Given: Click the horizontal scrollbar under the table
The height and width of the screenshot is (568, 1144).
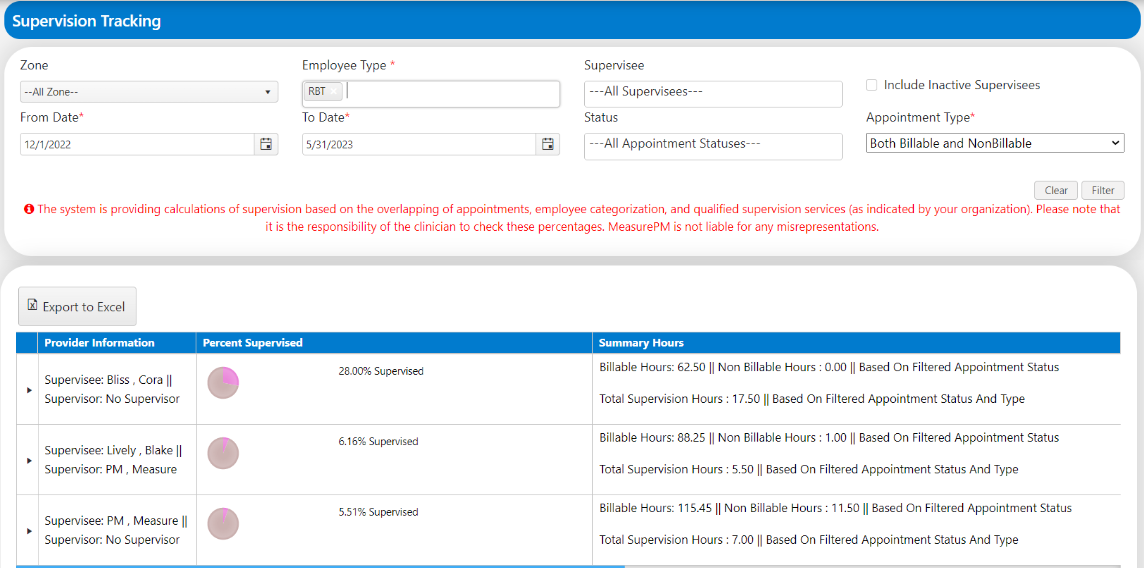Looking at the screenshot, I should (320, 566).
